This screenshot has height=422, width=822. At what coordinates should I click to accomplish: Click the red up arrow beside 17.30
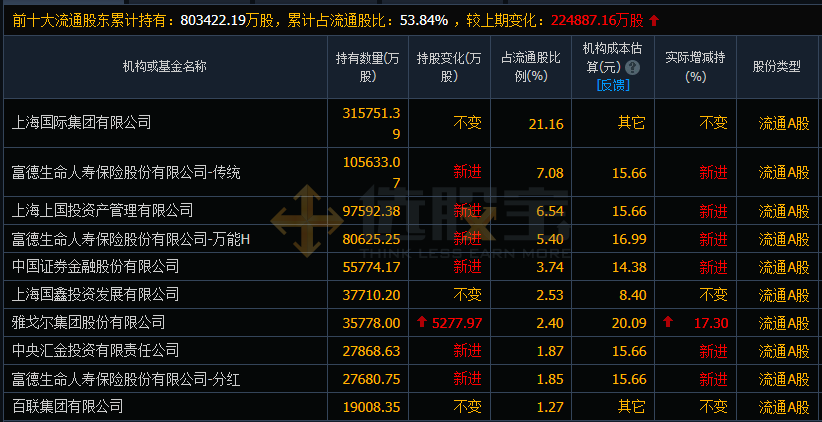tap(667, 323)
